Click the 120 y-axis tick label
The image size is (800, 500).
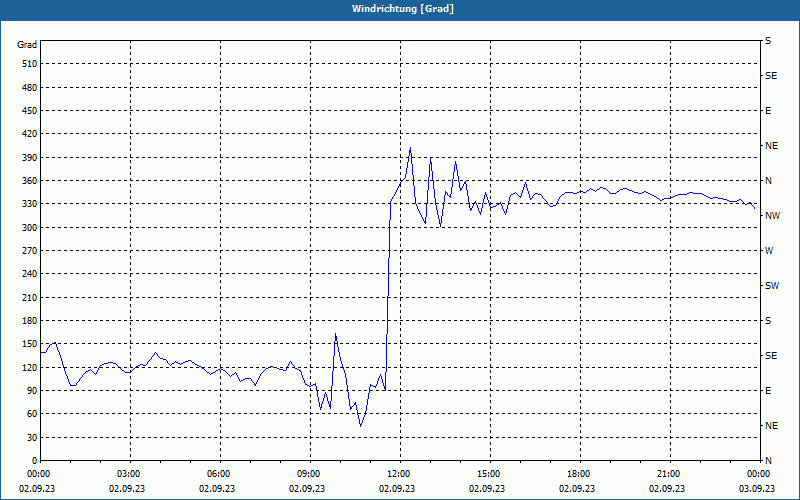[x=30, y=367]
